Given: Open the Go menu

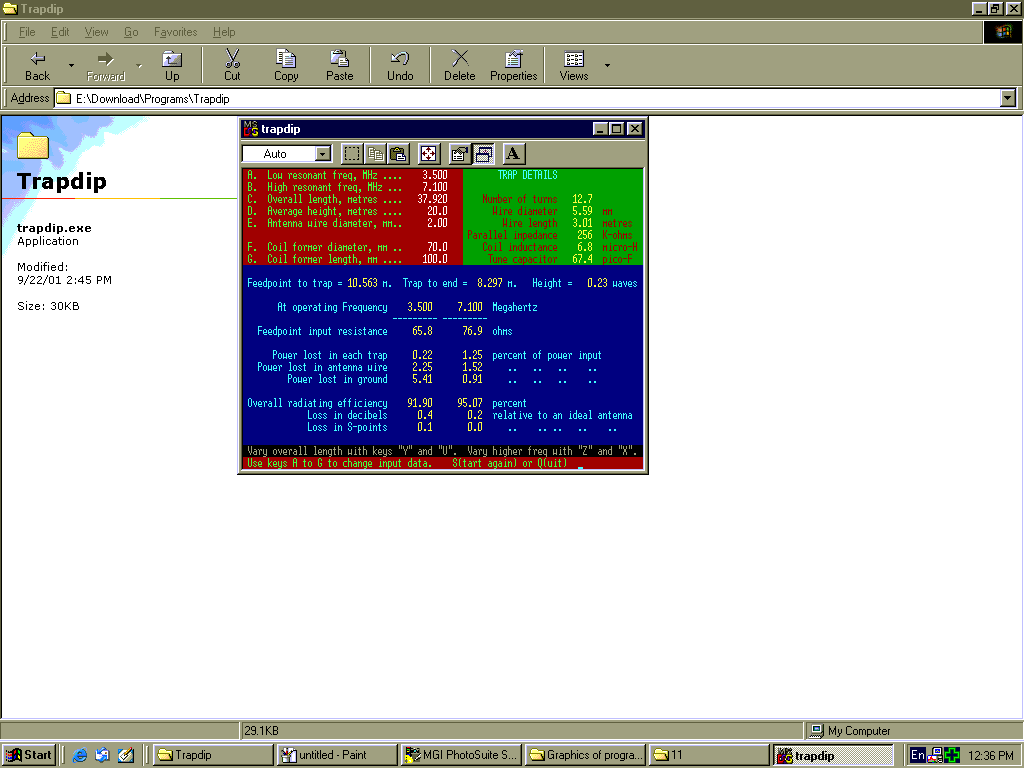Looking at the screenshot, I should click(x=131, y=32).
